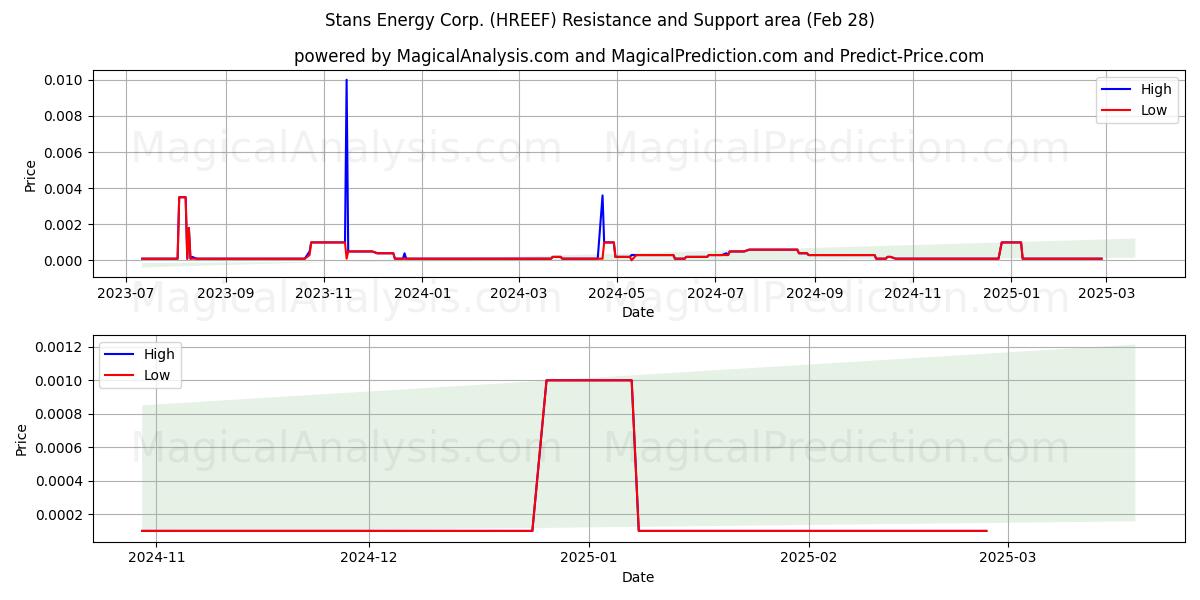Click the '0.008' price tick label

point(65,116)
